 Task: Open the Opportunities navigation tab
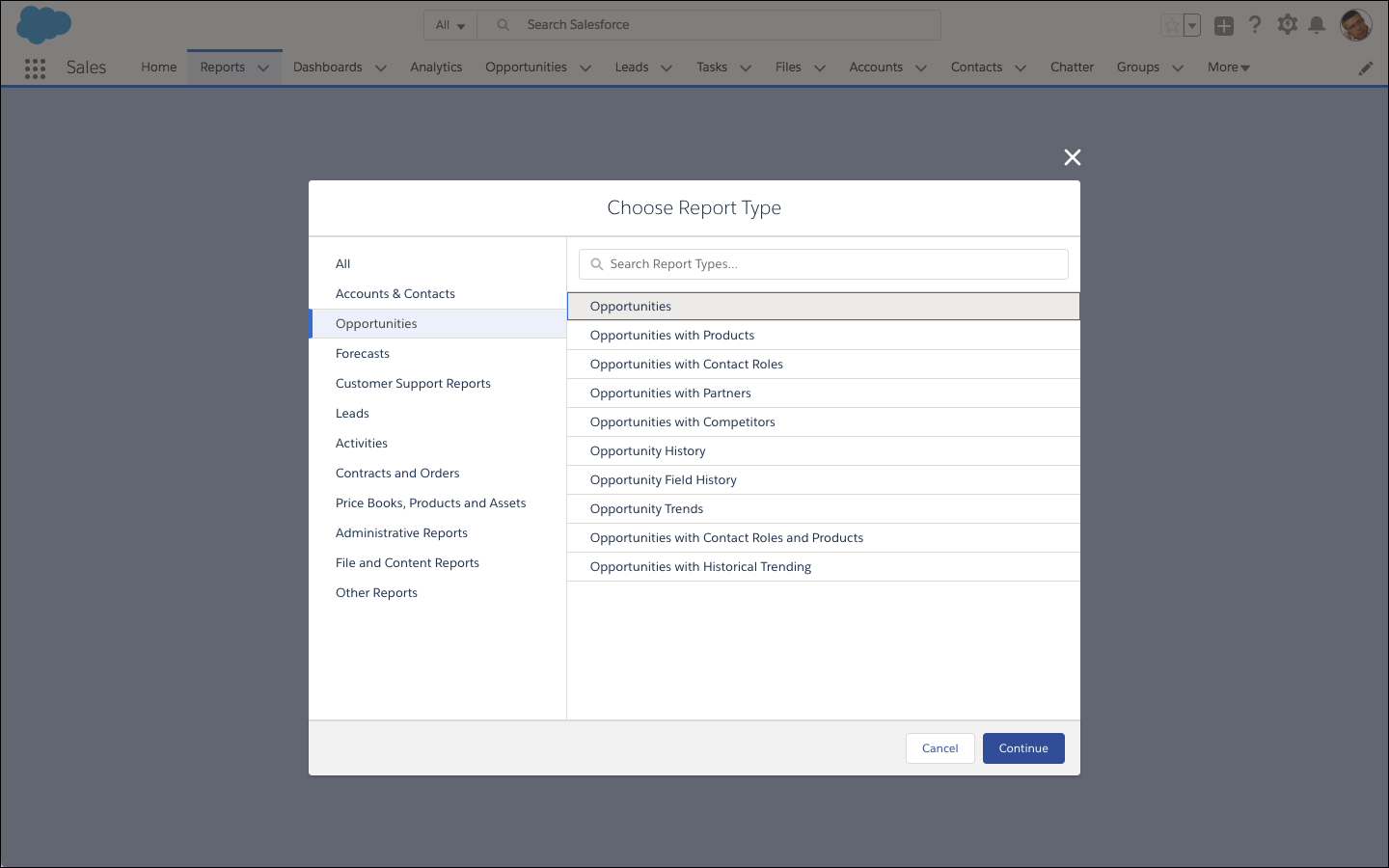coord(526,68)
